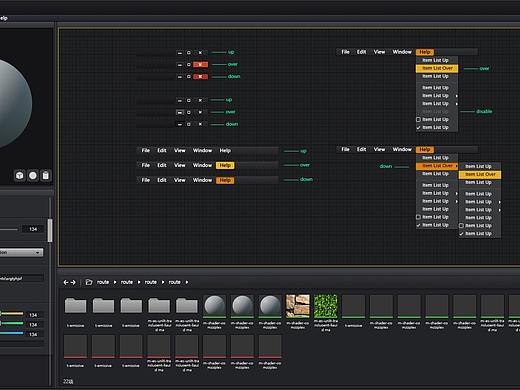This screenshot has height=390, width=520.
Task: Select the third gray sphere material thumbnail
Action: pyautogui.click(x=270, y=306)
